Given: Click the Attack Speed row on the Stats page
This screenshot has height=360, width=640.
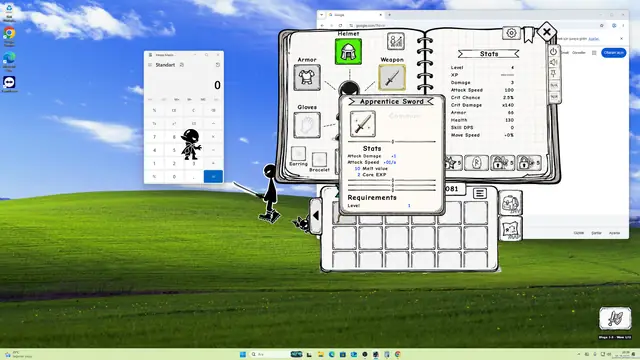Looking at the screenshot, I should pyautogui.click(x=482, y=90).
